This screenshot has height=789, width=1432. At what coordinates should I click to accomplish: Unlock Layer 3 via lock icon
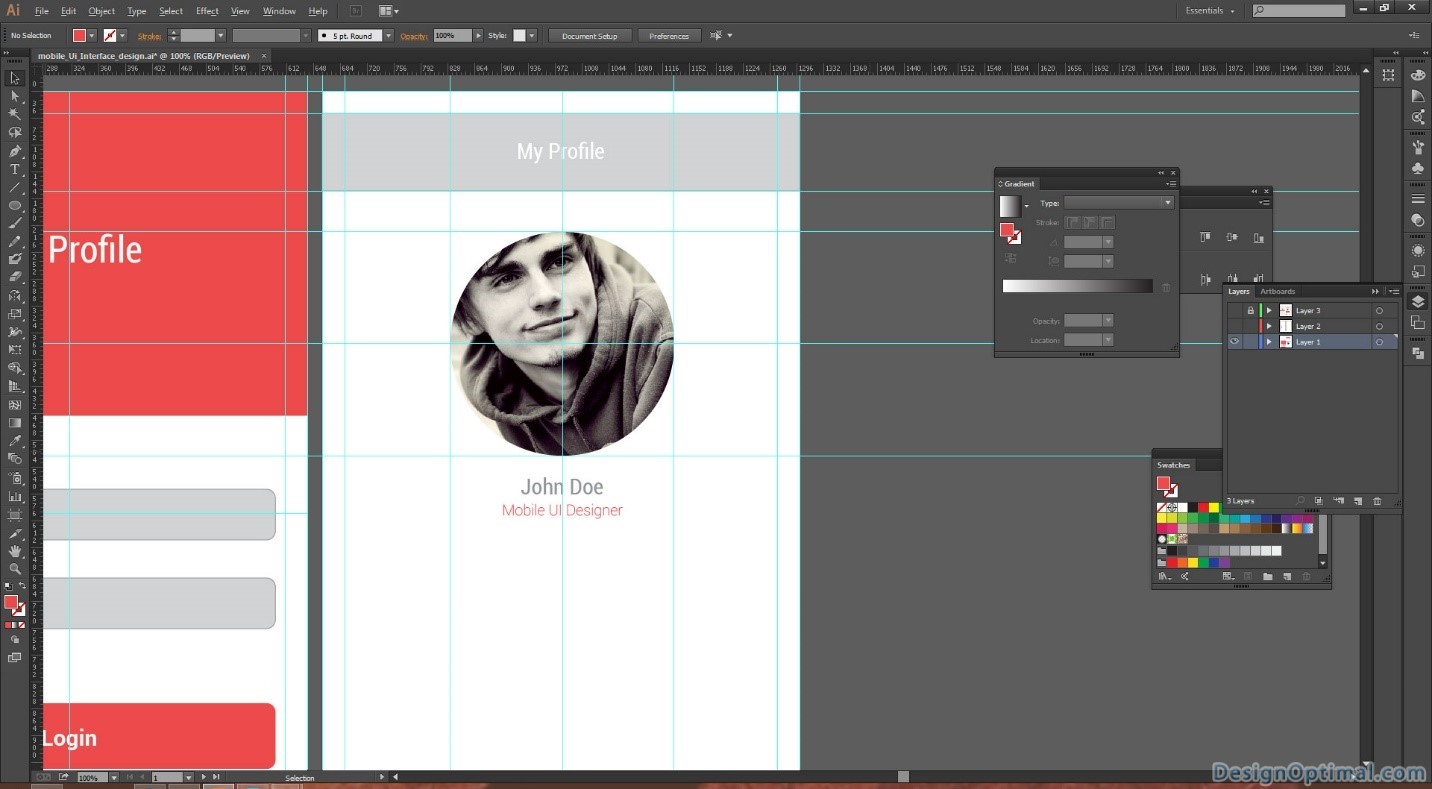pos(1250,311)
